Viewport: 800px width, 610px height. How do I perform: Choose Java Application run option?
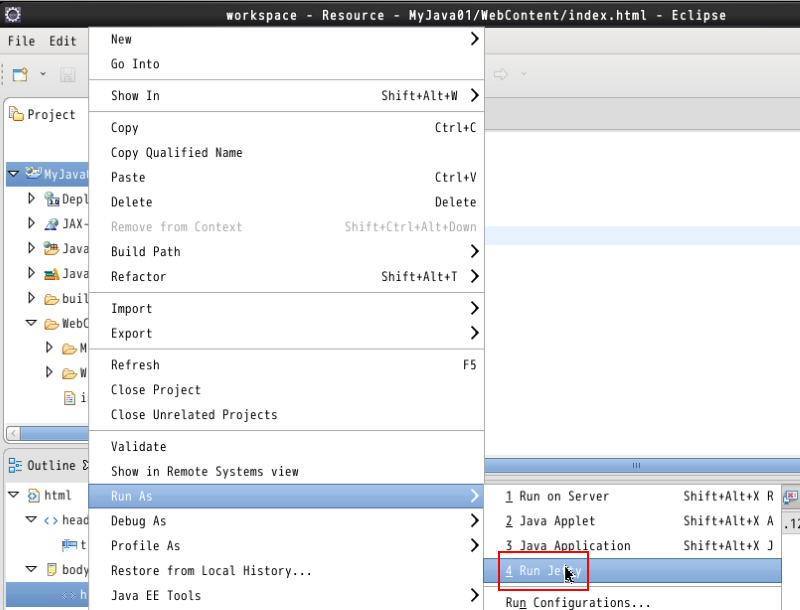(633, 545)
